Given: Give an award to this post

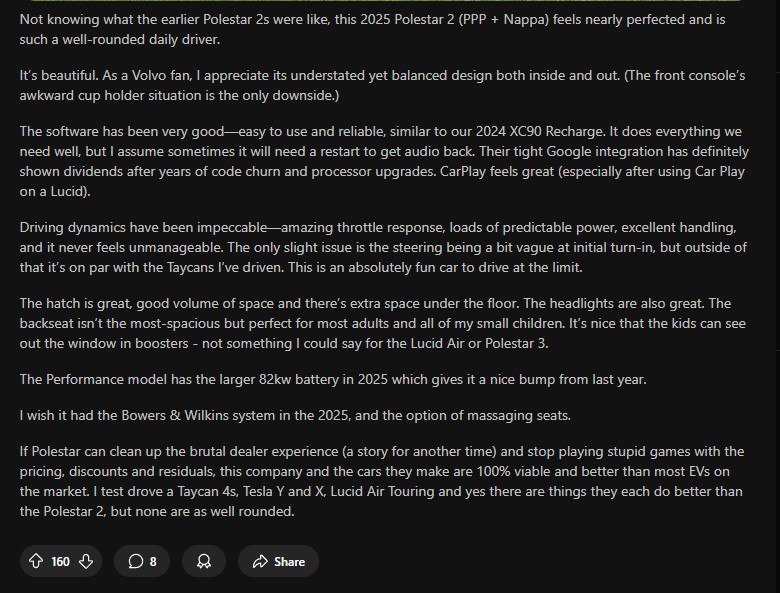Looking at the screenshot, I should point(204,561).
